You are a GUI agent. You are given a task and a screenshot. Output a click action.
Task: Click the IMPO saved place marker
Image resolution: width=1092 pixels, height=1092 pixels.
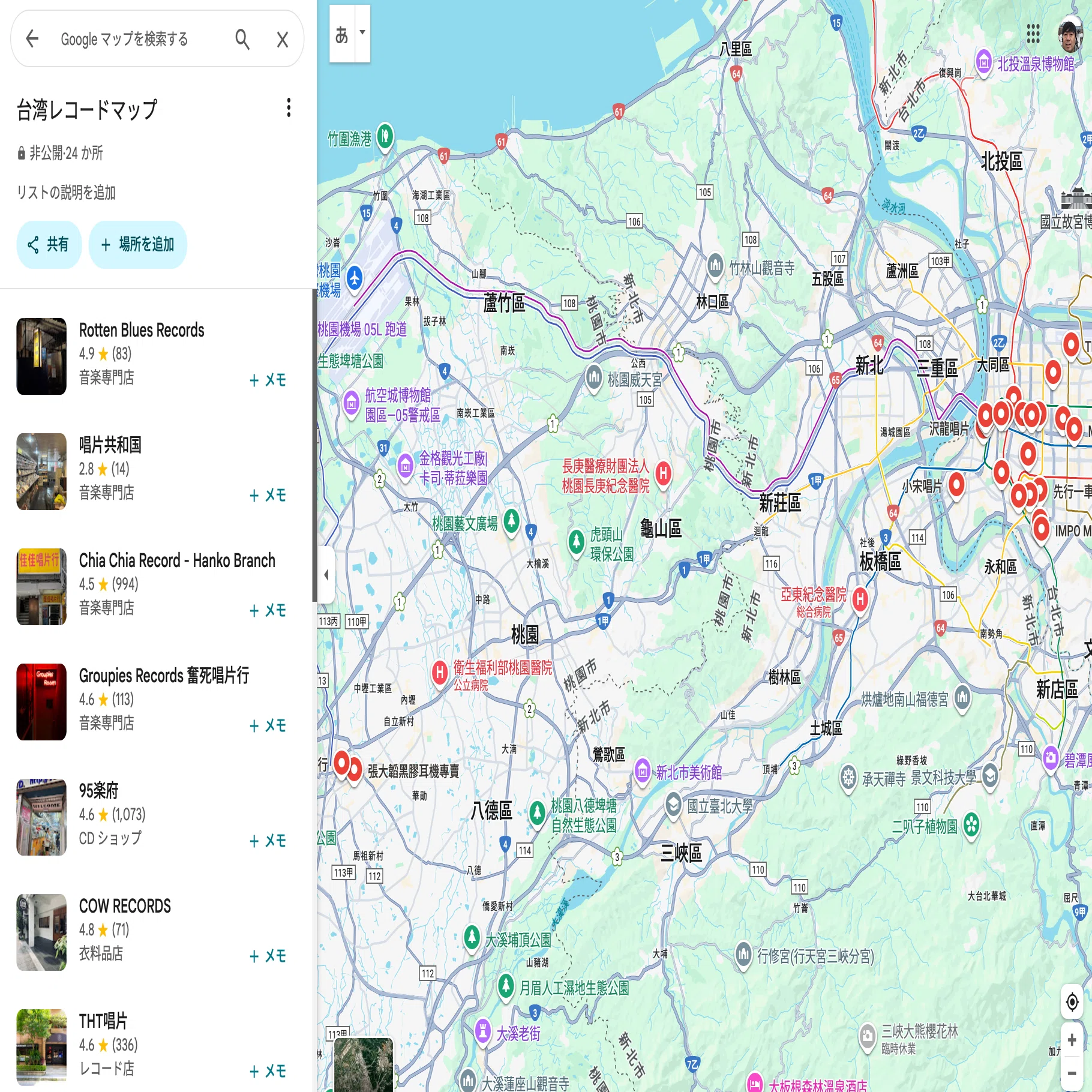[x=1042, y=529]
